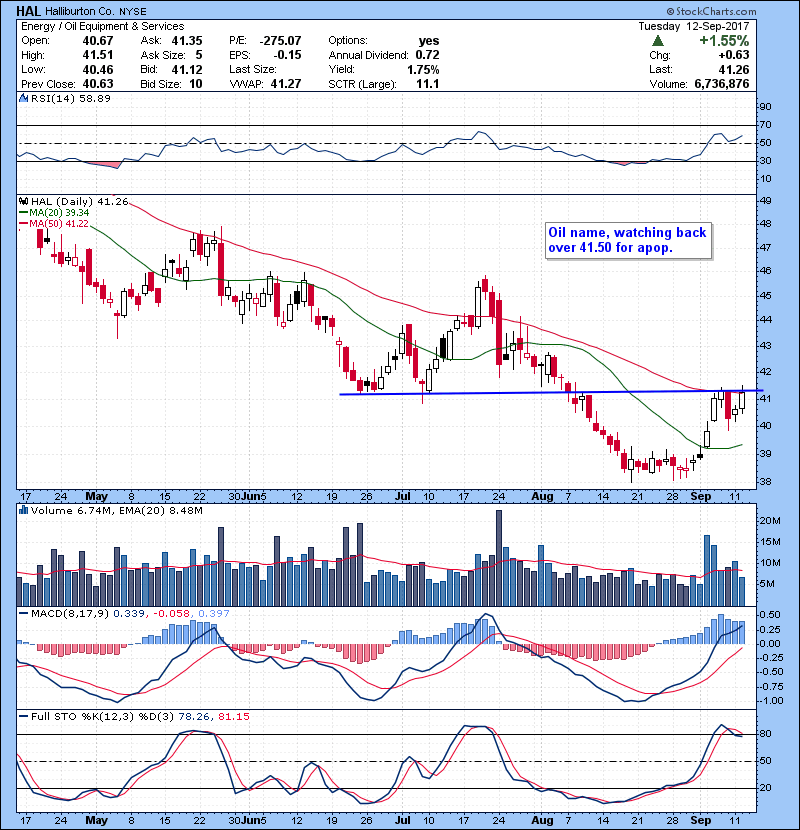Click the Volume 6,736,876 value
Viewport: 800px width, 830px height.
[722, 84]
